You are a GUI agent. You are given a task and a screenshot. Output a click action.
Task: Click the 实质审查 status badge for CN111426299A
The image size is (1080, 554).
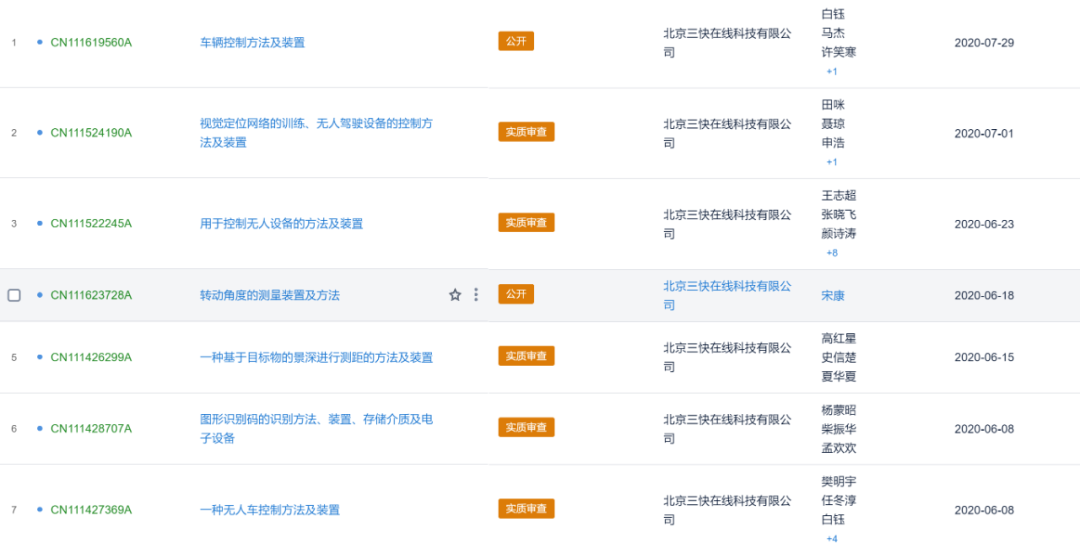click(x=526, y=356)
